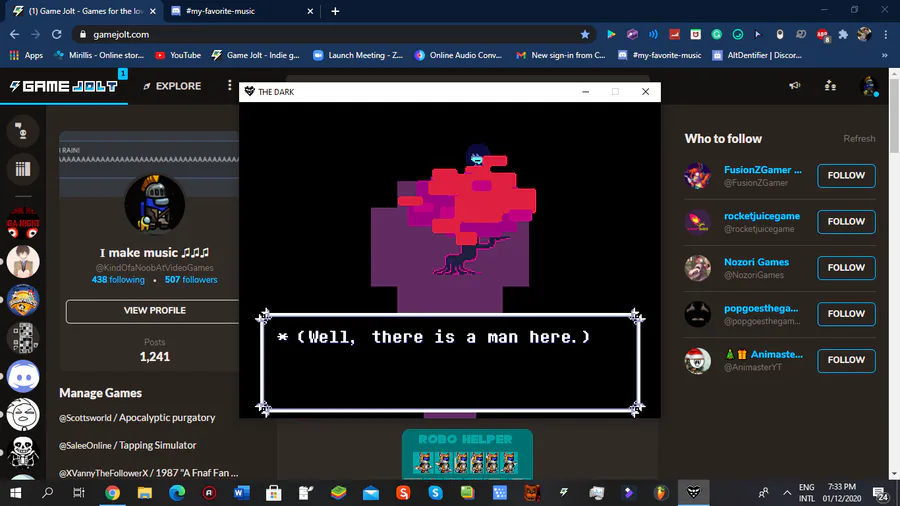Screen dimensions: 900x506
Task: Click the THE DARK window title bar icon
Action: [x=249, y=92]
